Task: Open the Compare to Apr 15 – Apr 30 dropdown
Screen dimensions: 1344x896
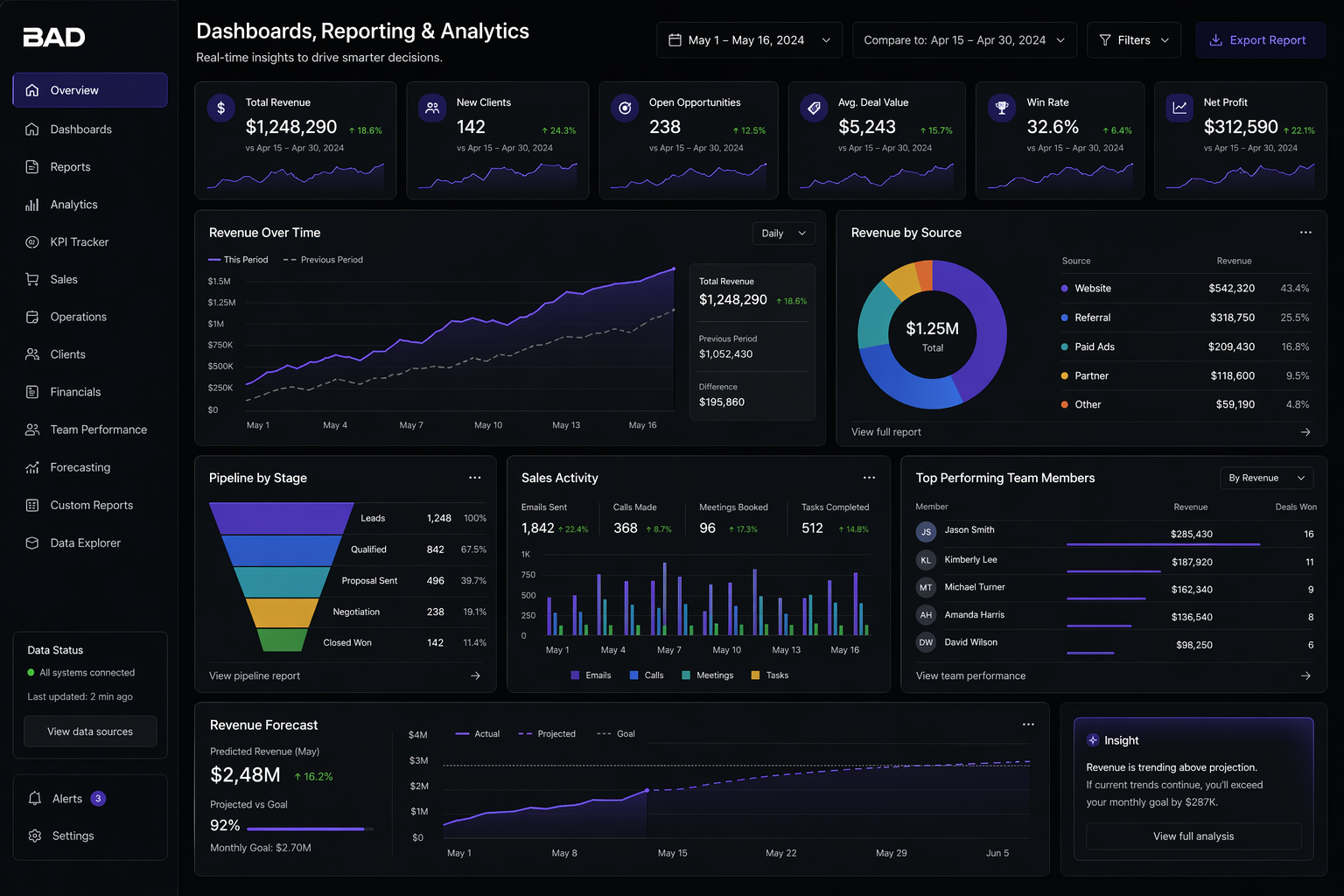Action: point(964,40)
